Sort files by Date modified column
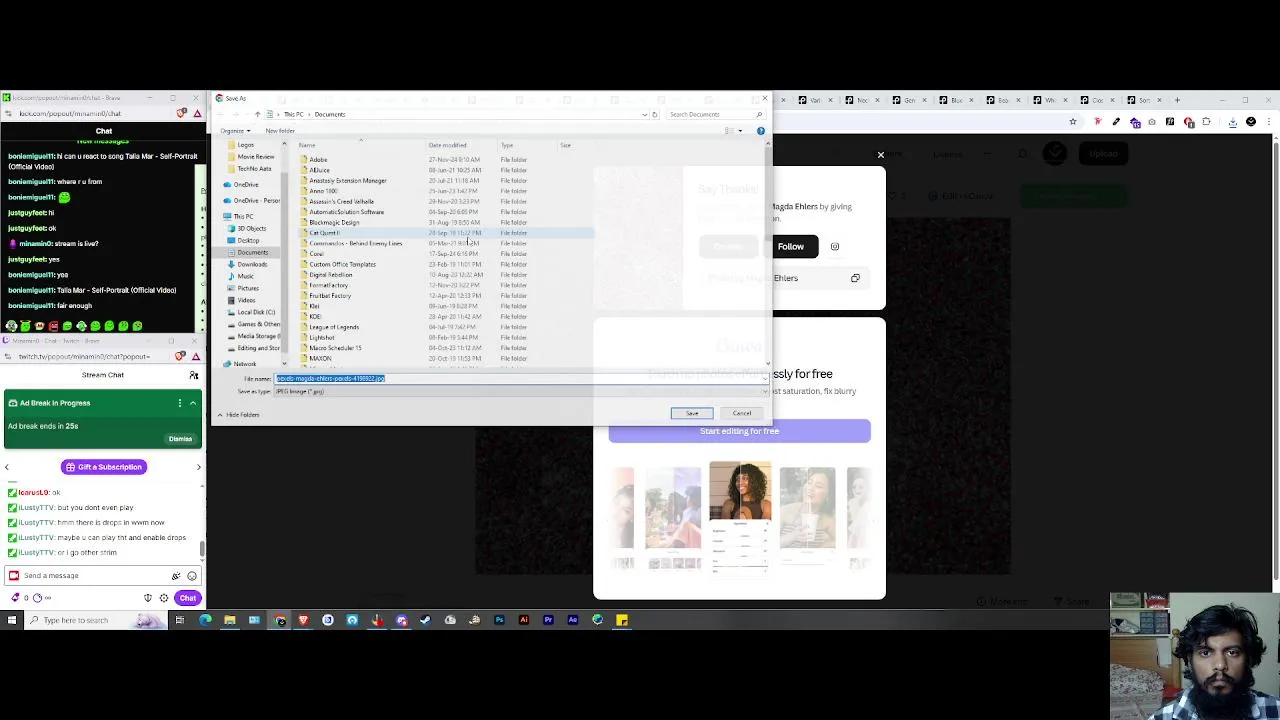1280x720 pixels. (x=447, y=145)
